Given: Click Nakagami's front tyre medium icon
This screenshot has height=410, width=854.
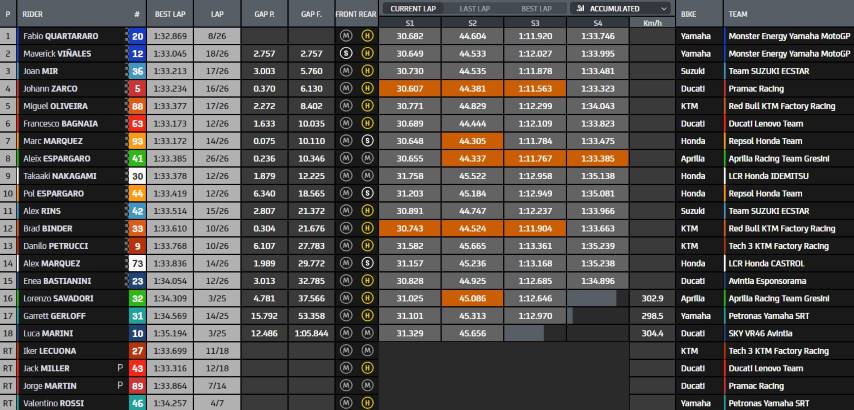Looking at the screenshot, I should (x=345, y=176).
